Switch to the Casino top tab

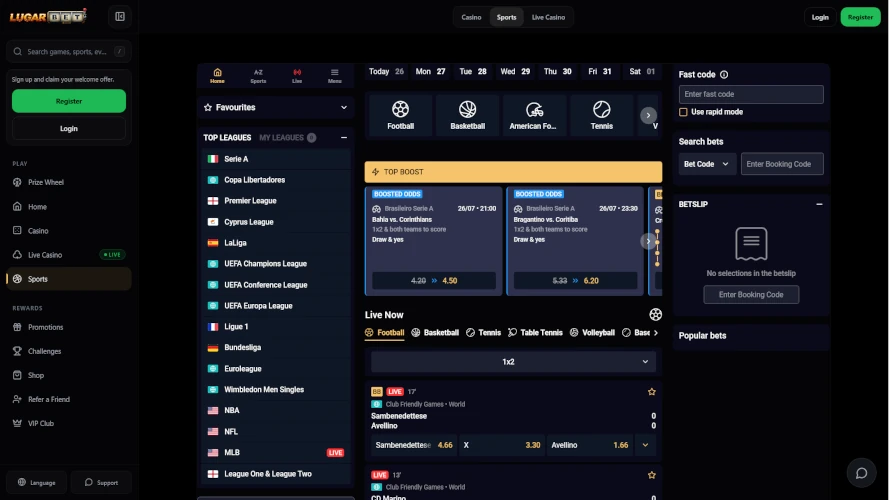coord(471,17)
